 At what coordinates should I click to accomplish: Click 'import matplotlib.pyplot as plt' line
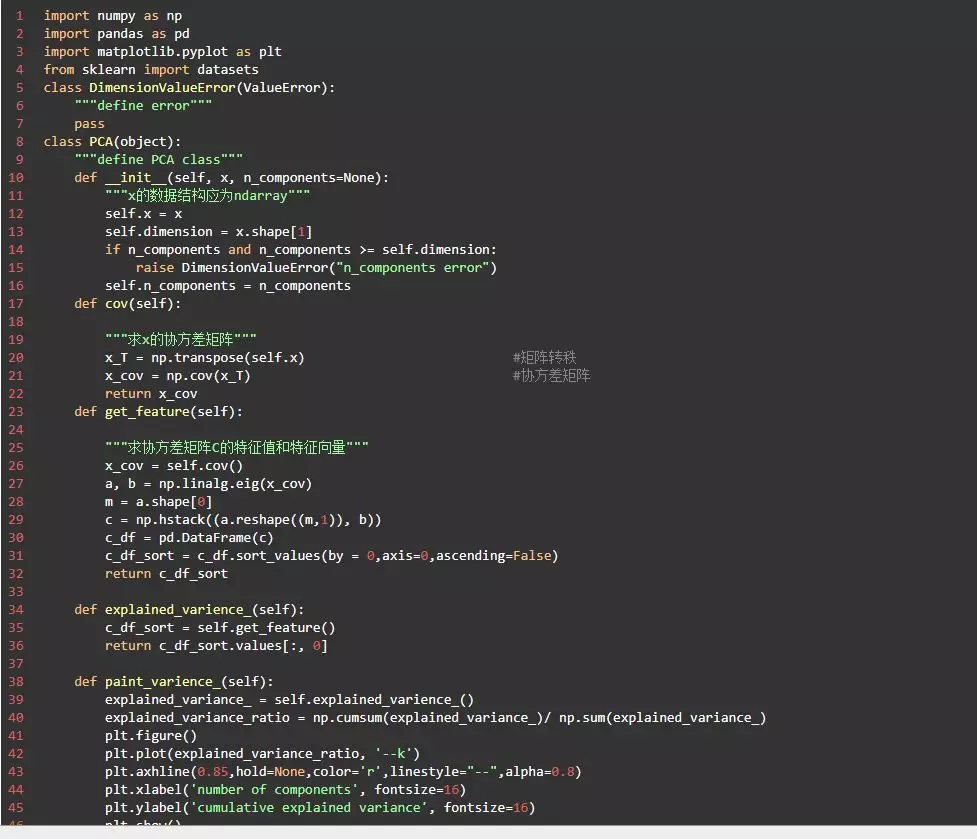click(x=163, y=52)
